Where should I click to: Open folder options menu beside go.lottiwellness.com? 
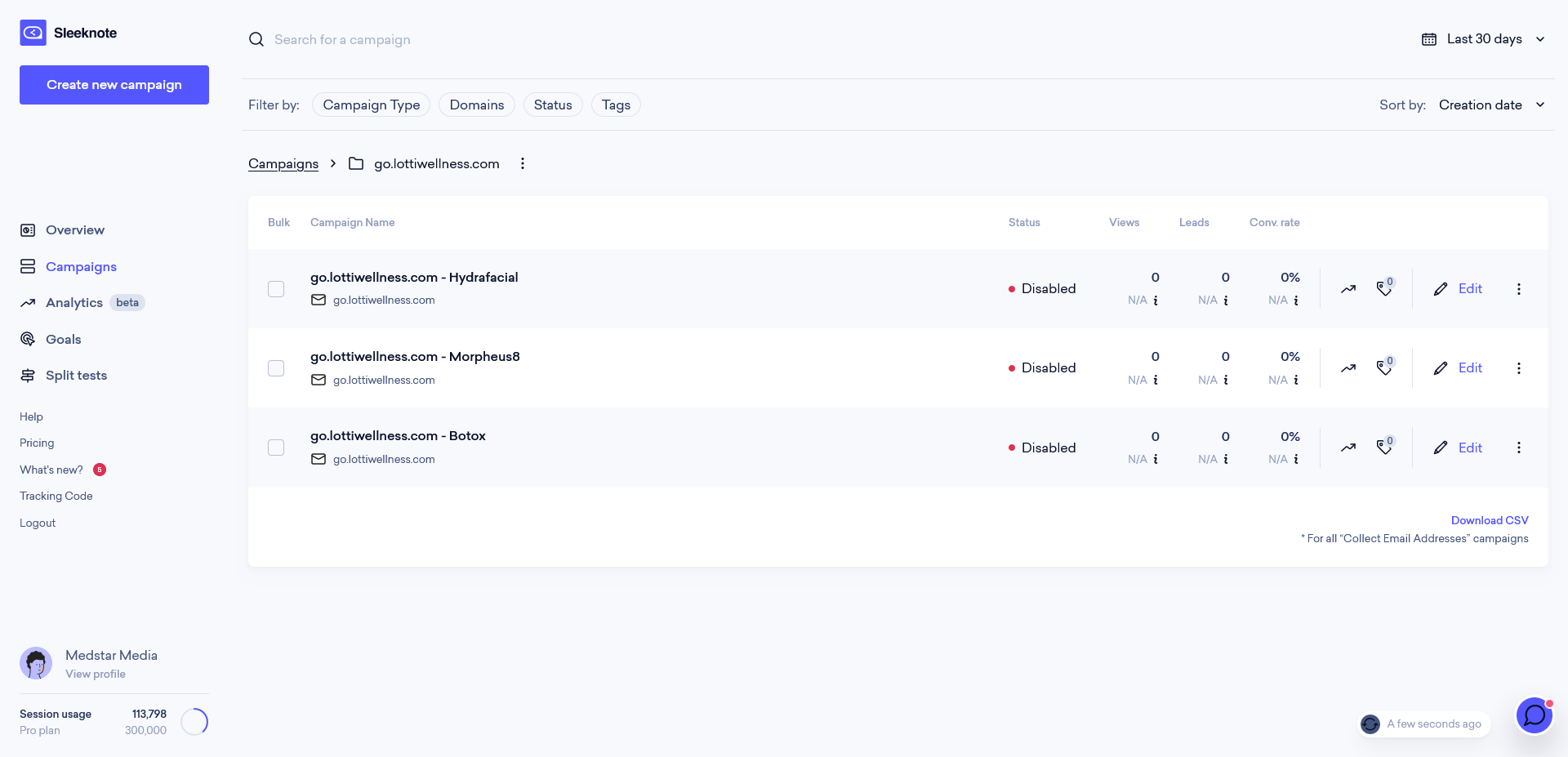click(523, 163)
